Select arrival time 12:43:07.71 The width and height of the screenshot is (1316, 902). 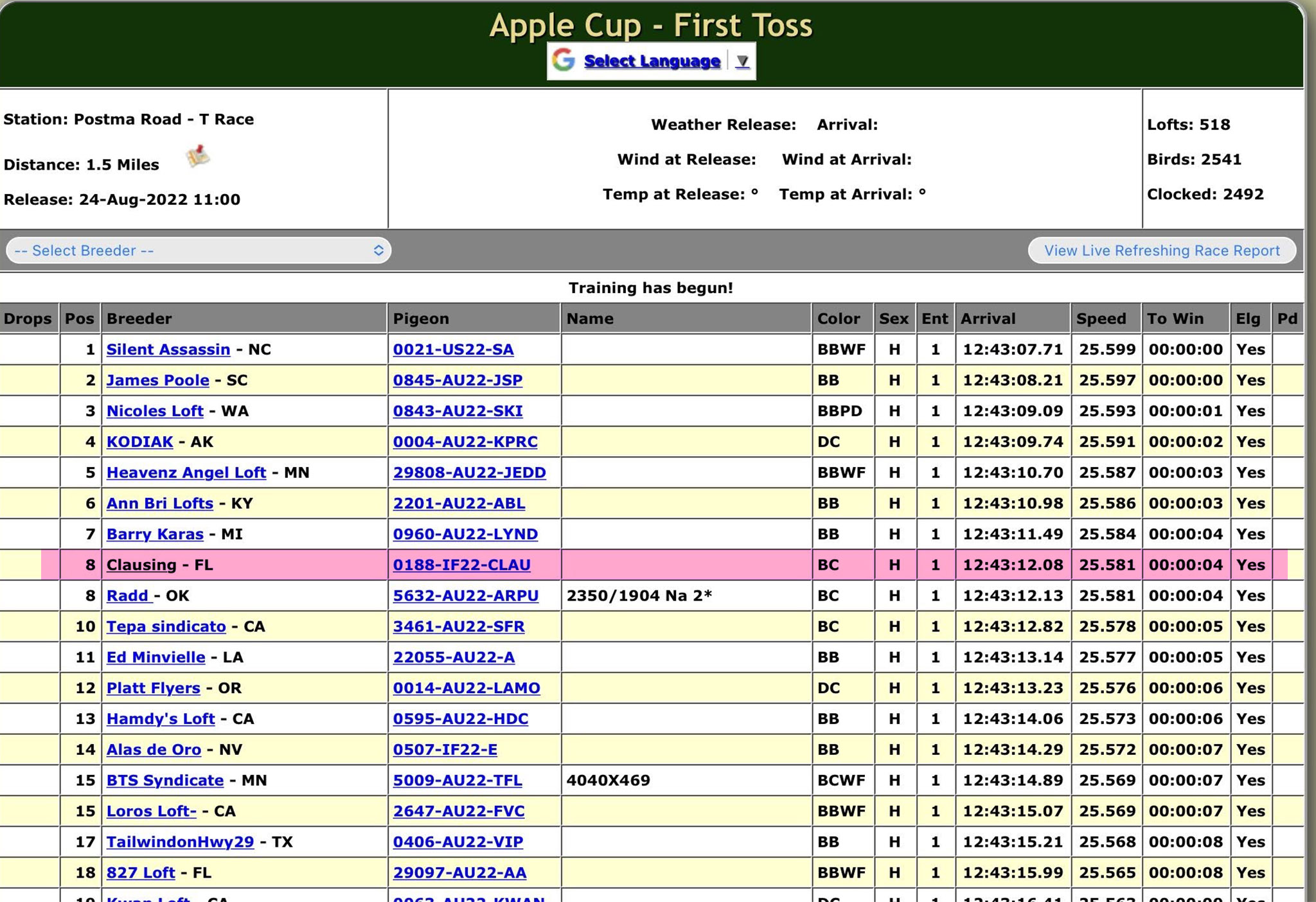[1013, 349]
